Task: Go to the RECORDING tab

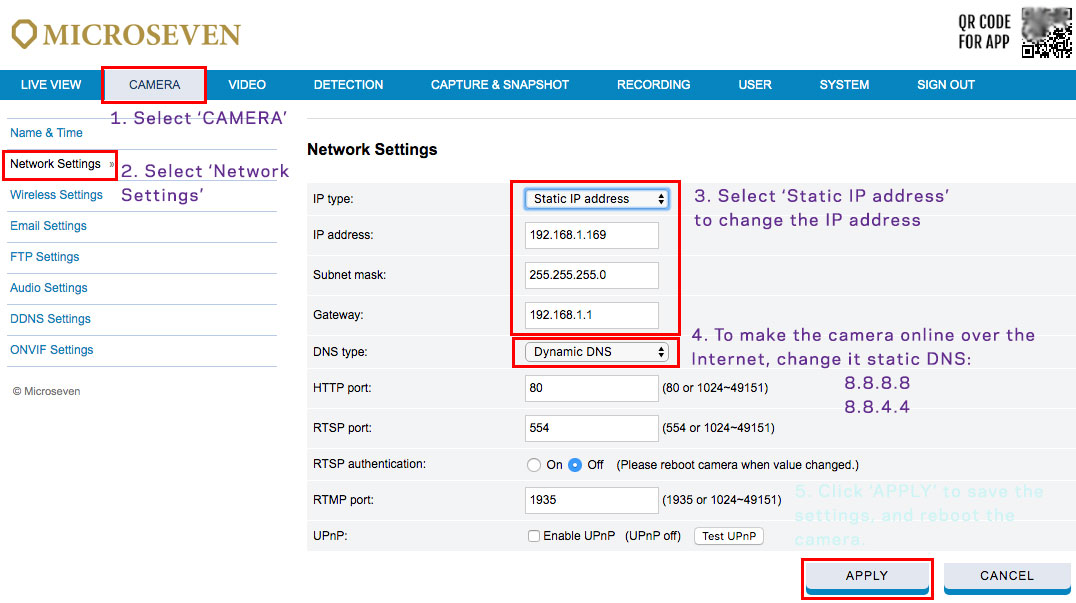Action: (x=653, y=85)
